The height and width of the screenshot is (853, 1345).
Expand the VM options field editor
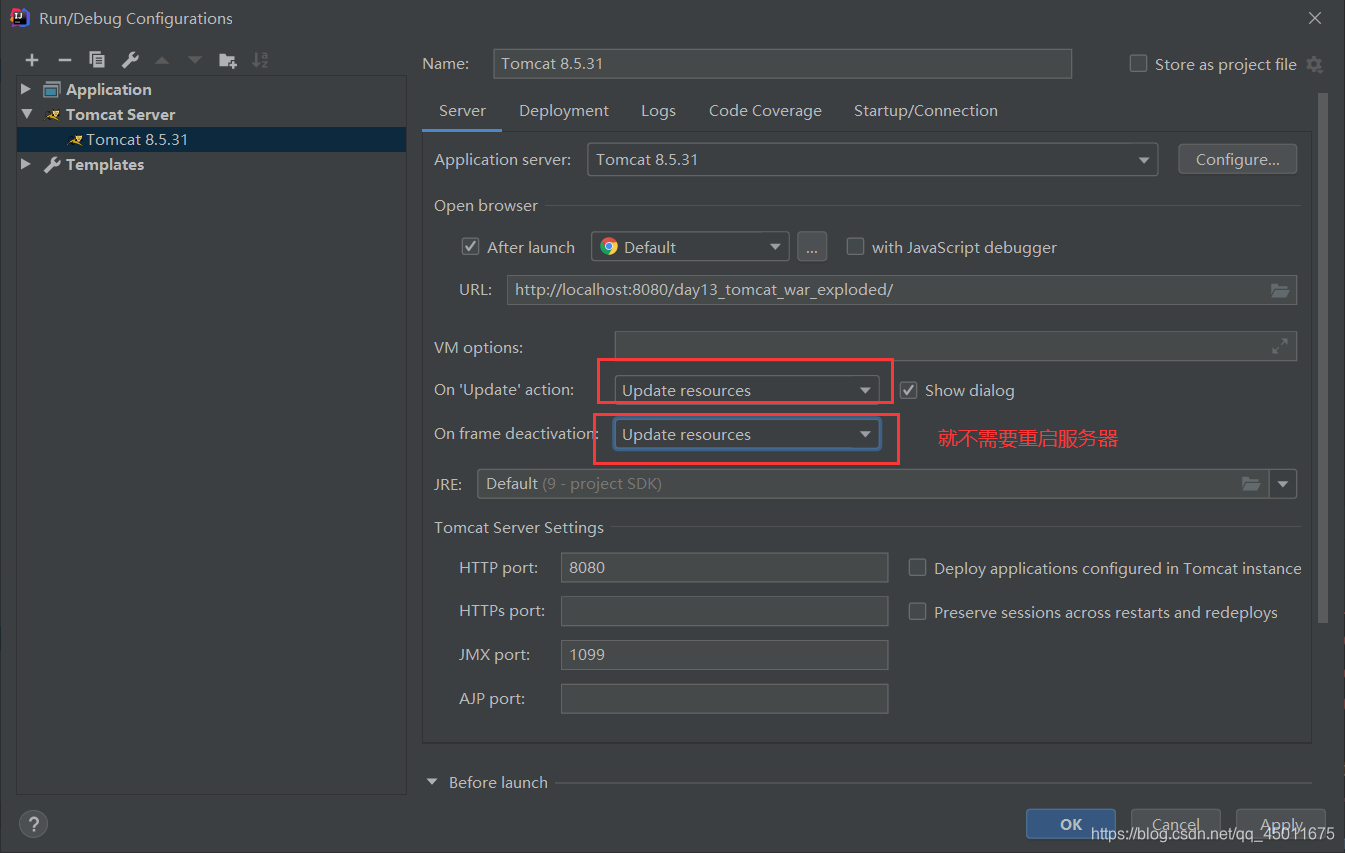[x=1280, y=346]
